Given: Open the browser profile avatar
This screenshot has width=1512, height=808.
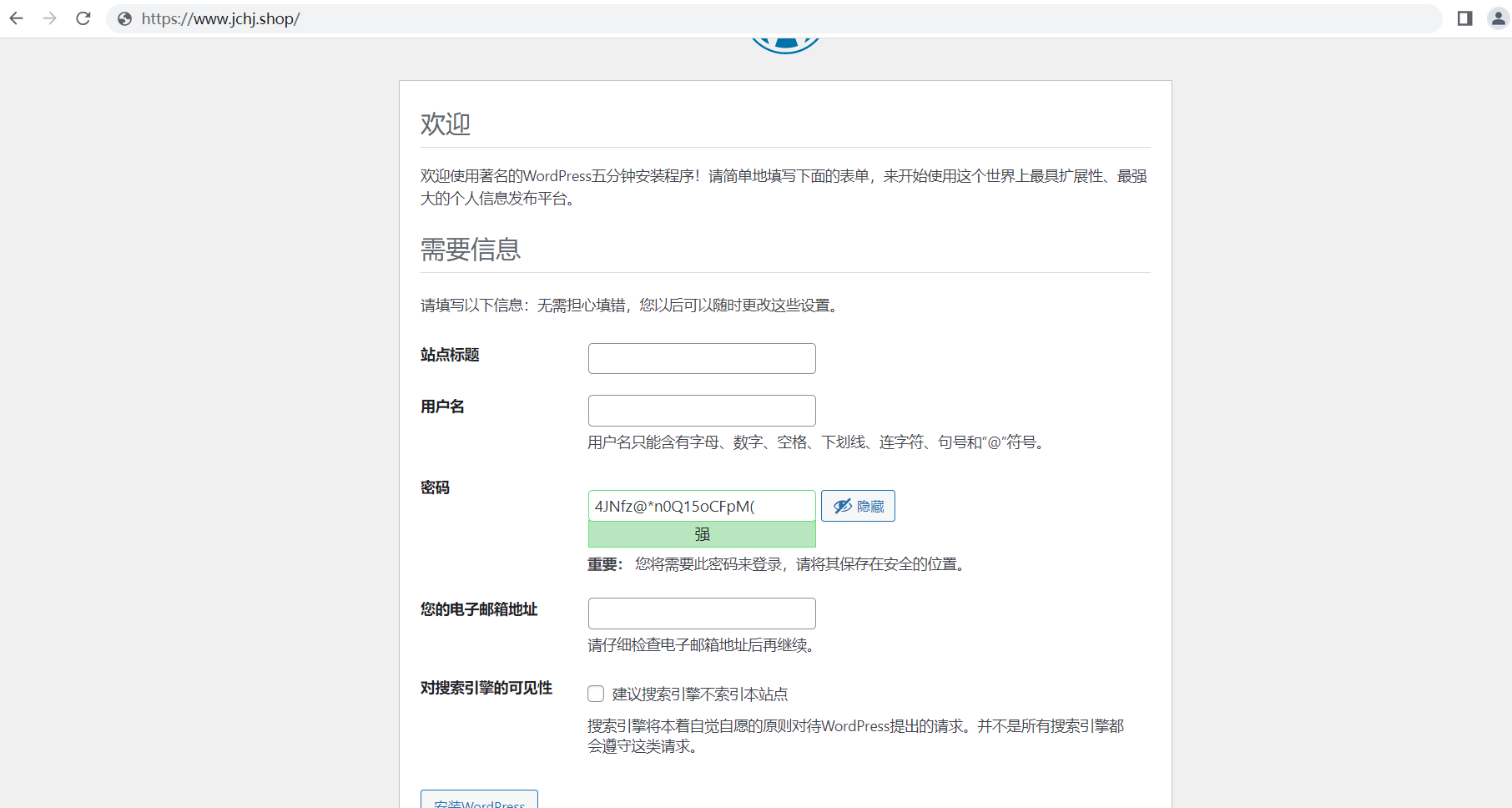Looking at the screenshot, I should pos(1499,18).
